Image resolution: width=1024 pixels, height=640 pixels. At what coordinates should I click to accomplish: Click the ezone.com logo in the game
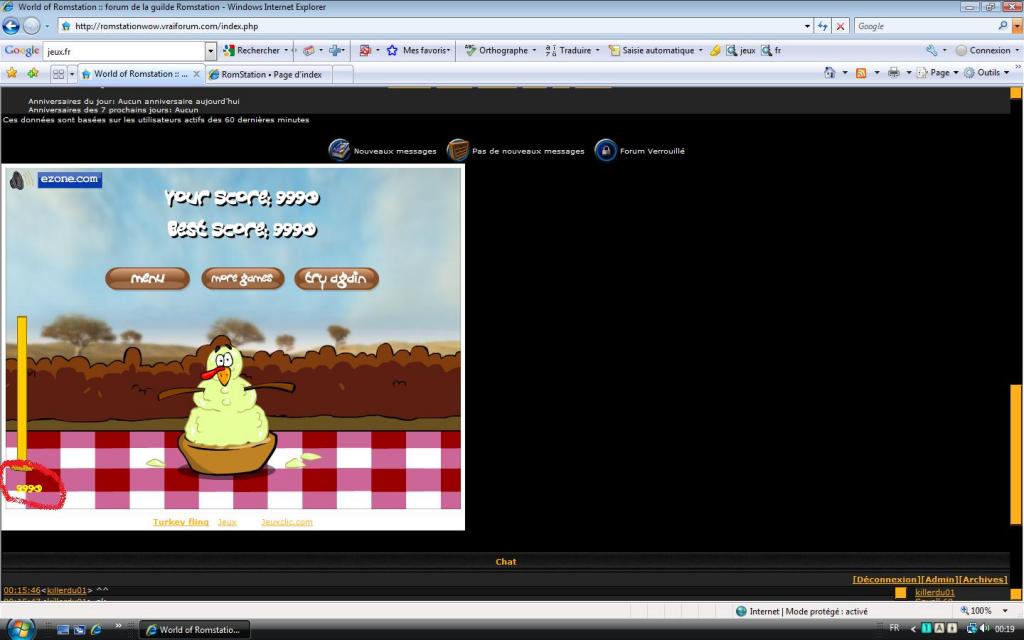(x=69, y=179)
